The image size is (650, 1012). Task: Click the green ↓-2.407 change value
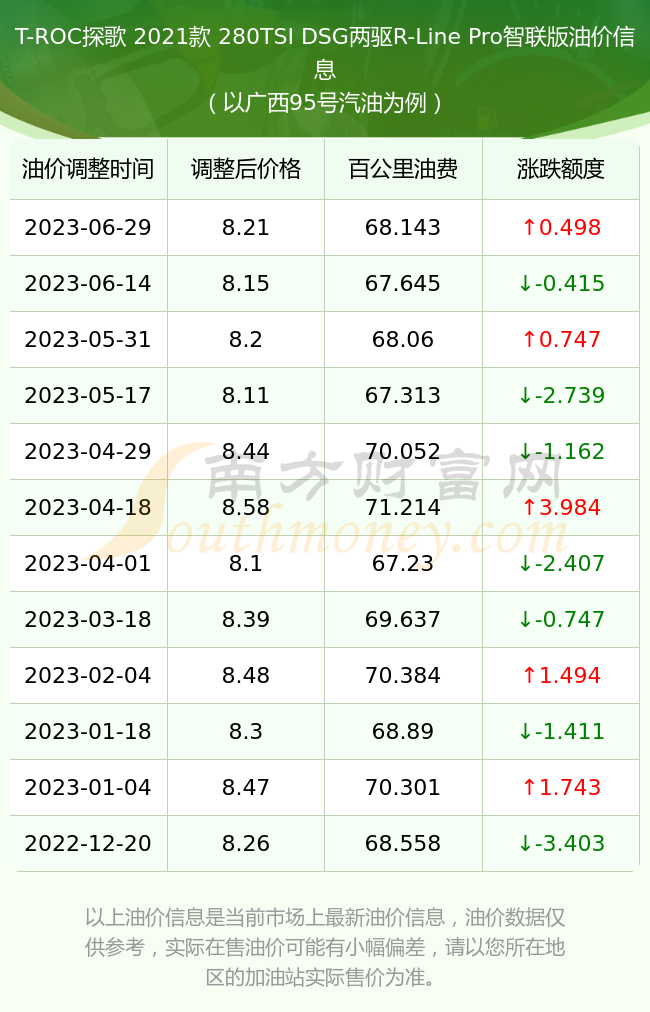coord(561,563)
